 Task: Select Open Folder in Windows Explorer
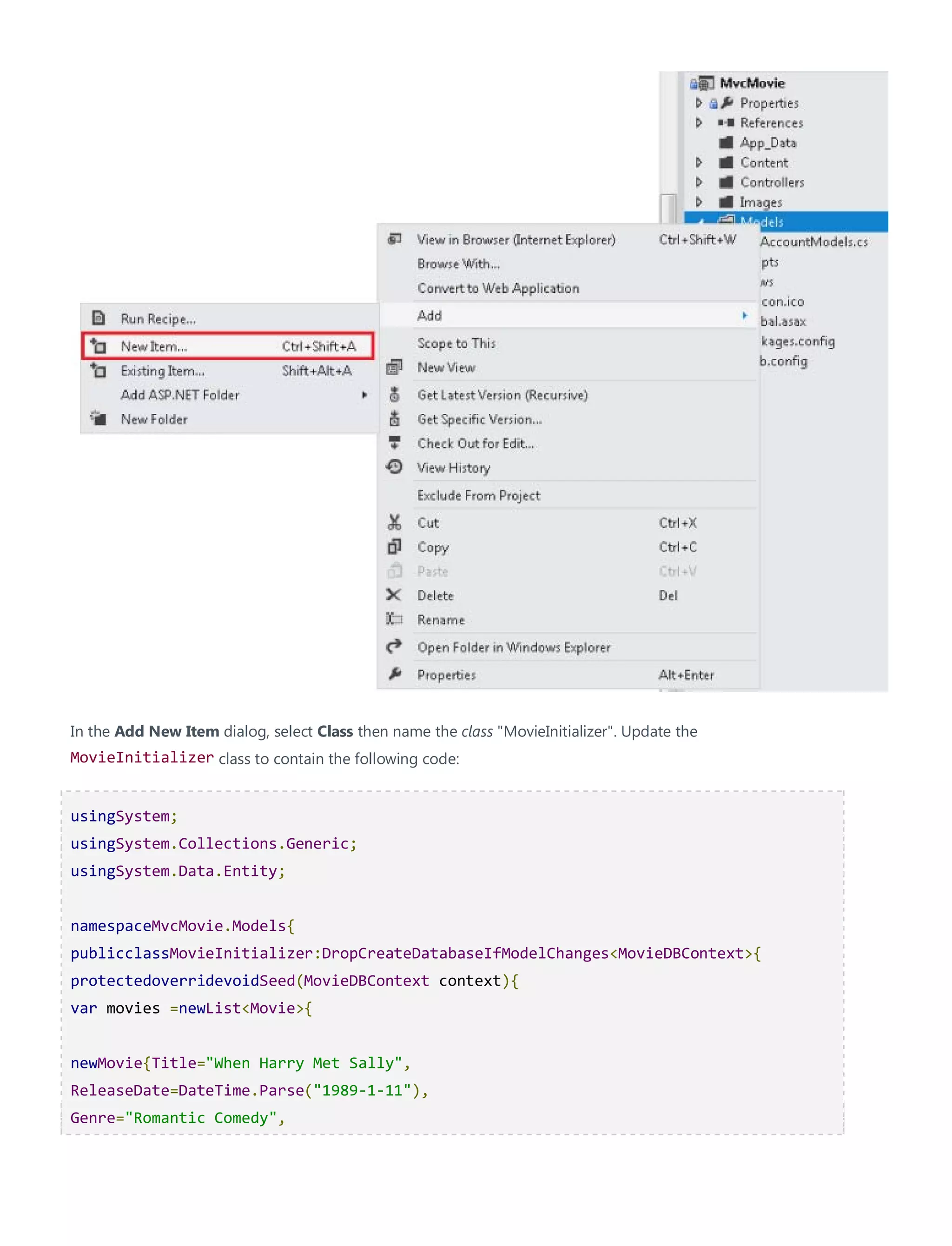tap(569, 647)
